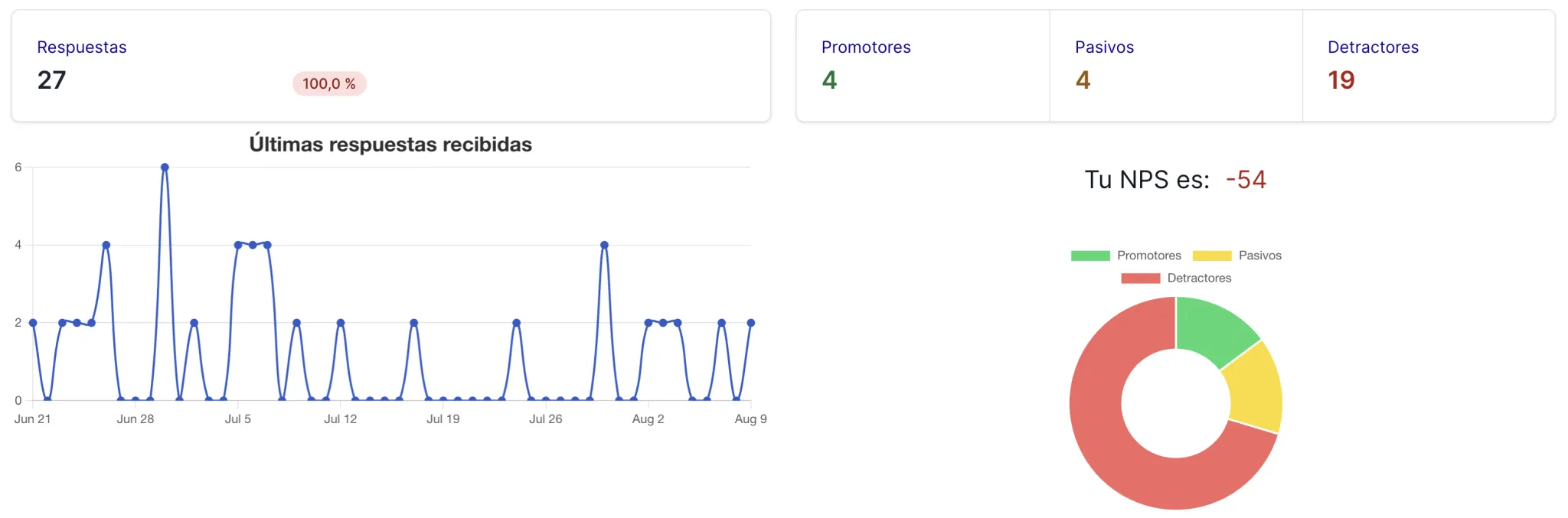
Task: Click the 100,0 % response rate badge
Action: [x=329, y=83]
